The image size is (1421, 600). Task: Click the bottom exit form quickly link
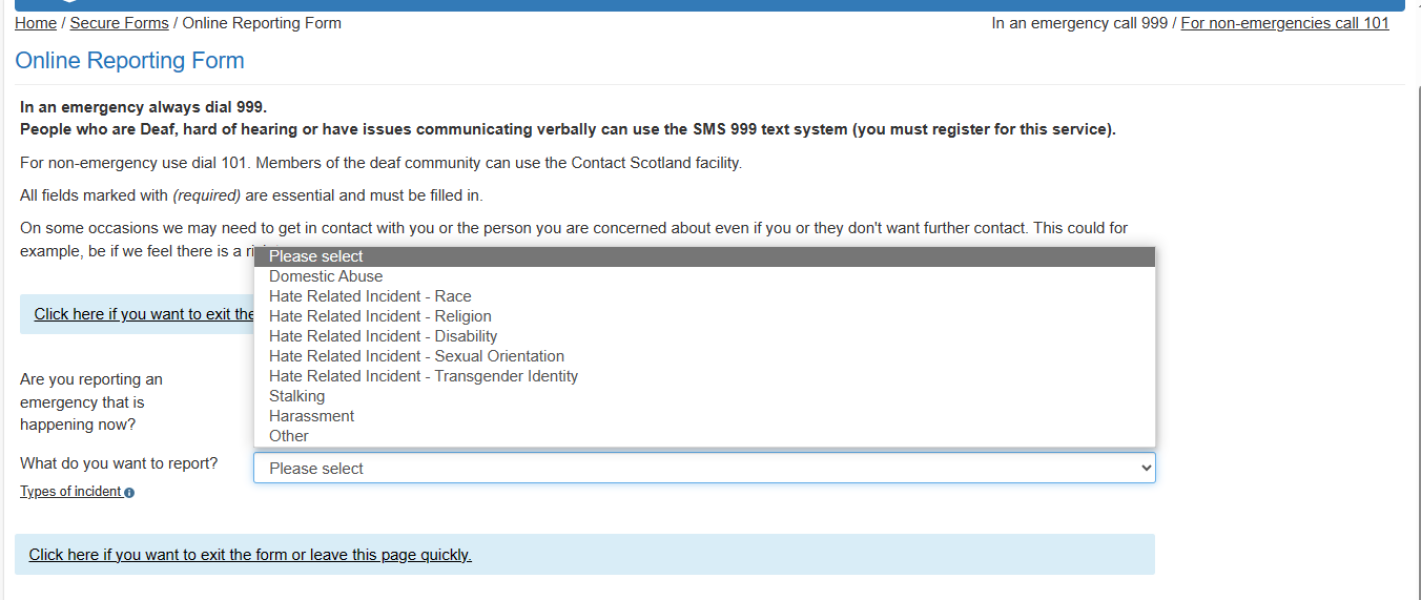[250, 555]
